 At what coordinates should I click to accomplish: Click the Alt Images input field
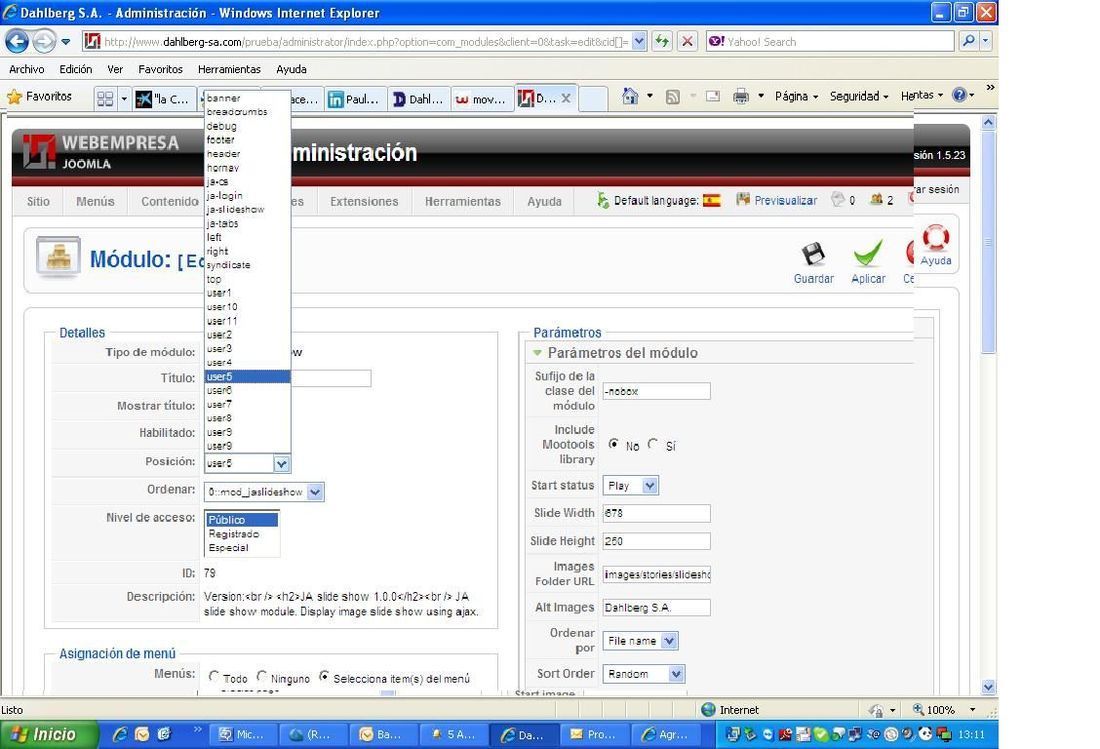656,608
